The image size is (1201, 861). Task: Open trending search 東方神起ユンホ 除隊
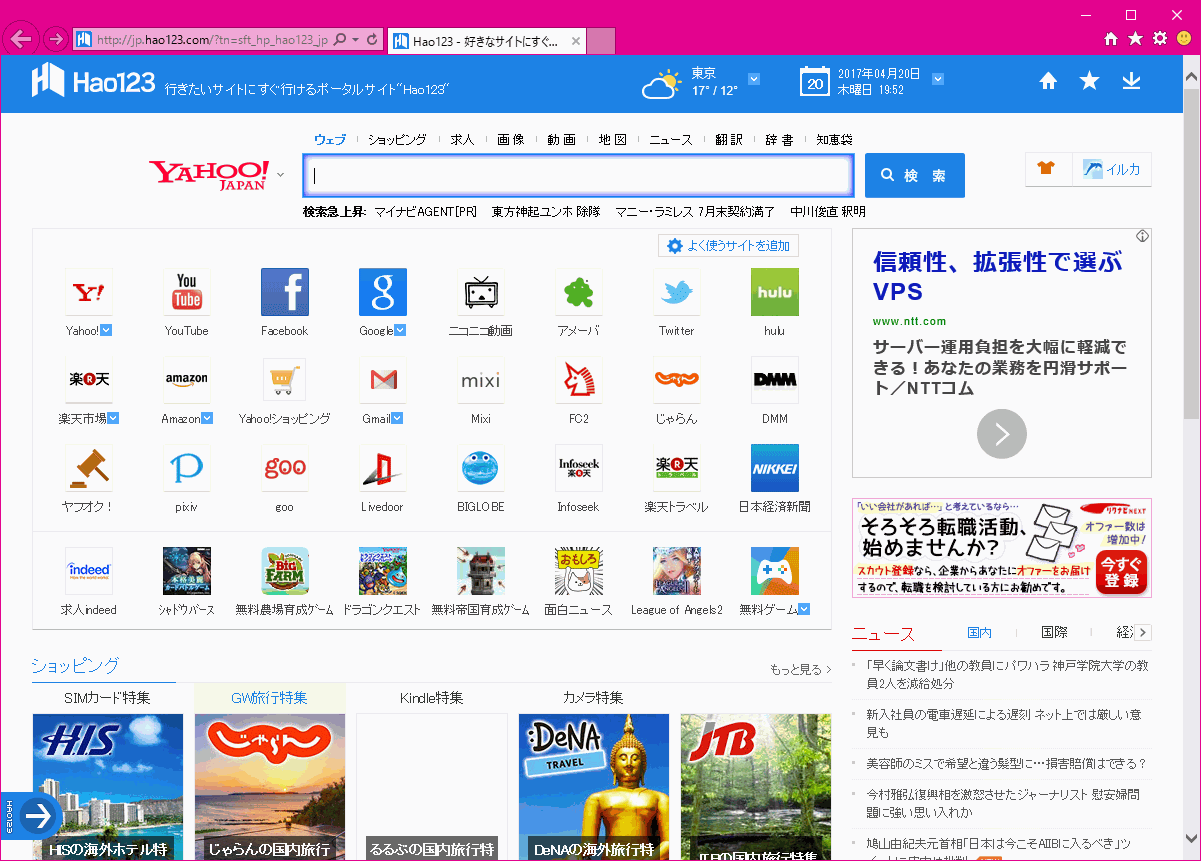(x=546, y=212)
